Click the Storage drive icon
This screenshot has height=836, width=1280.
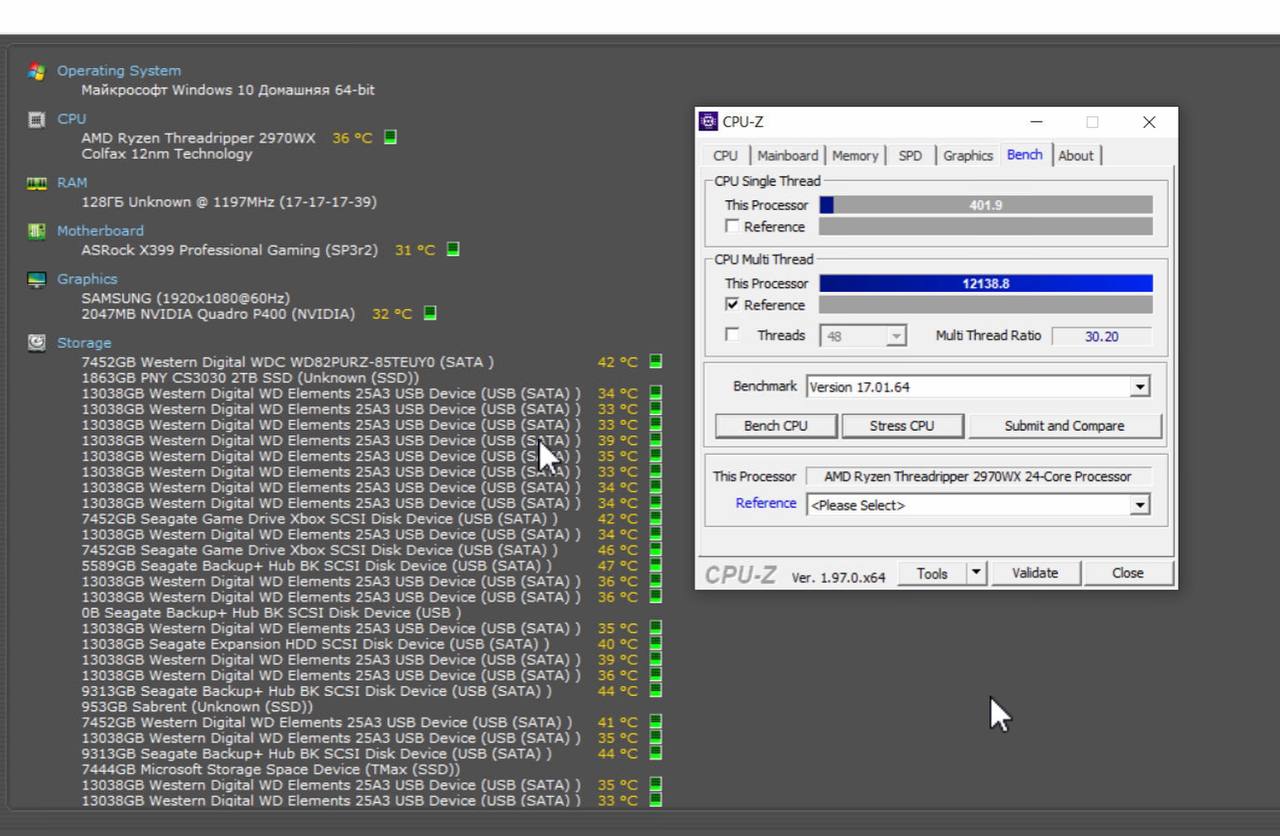37,343
